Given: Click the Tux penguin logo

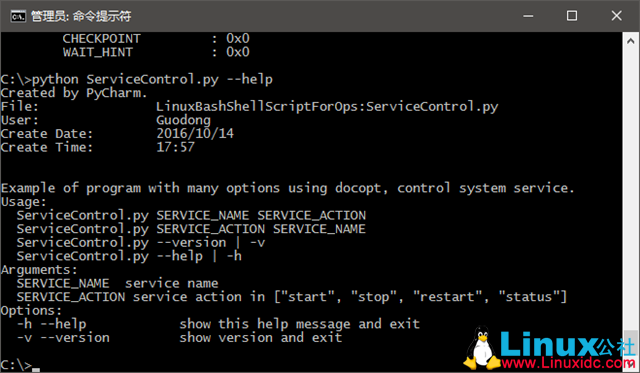Looking at the screenshot, I should (482, 348).
